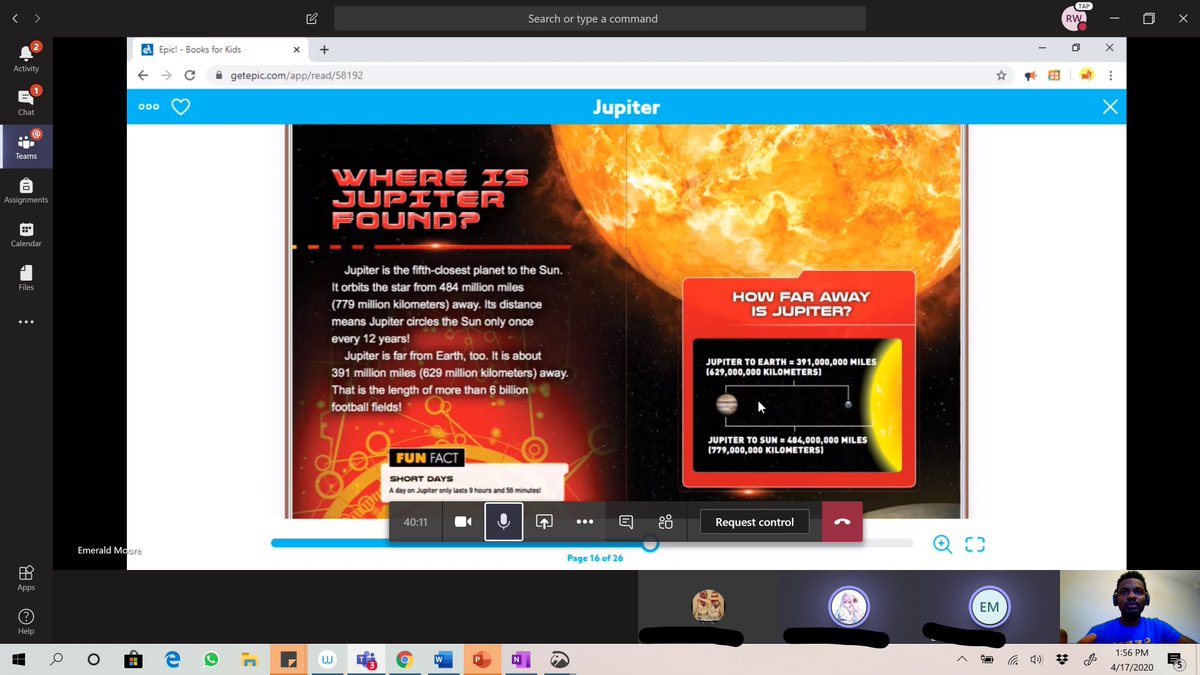Click the Epic book page progress slider
Viewport: 1200px width, 675px height.
pyautogui.click(x=592, y=543)
